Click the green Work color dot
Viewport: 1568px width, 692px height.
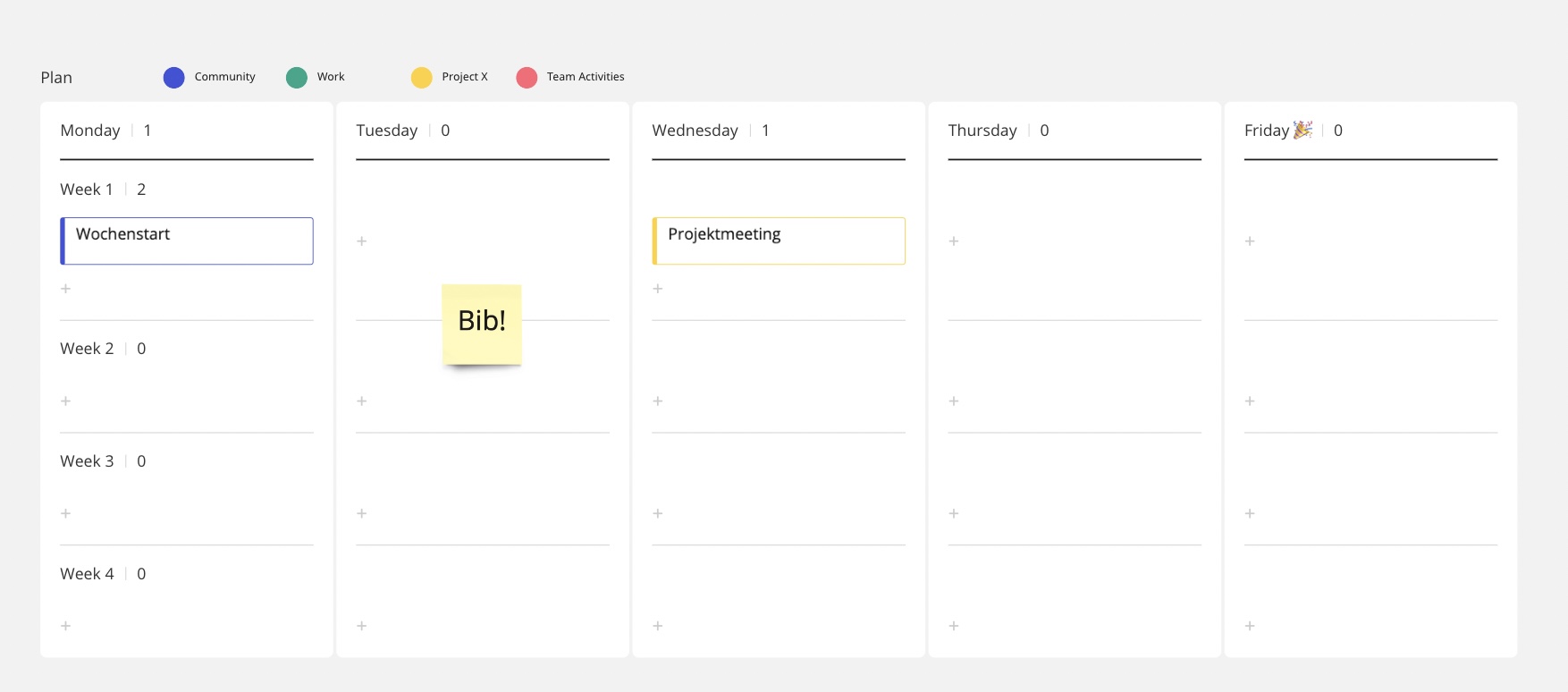point(297,78)
